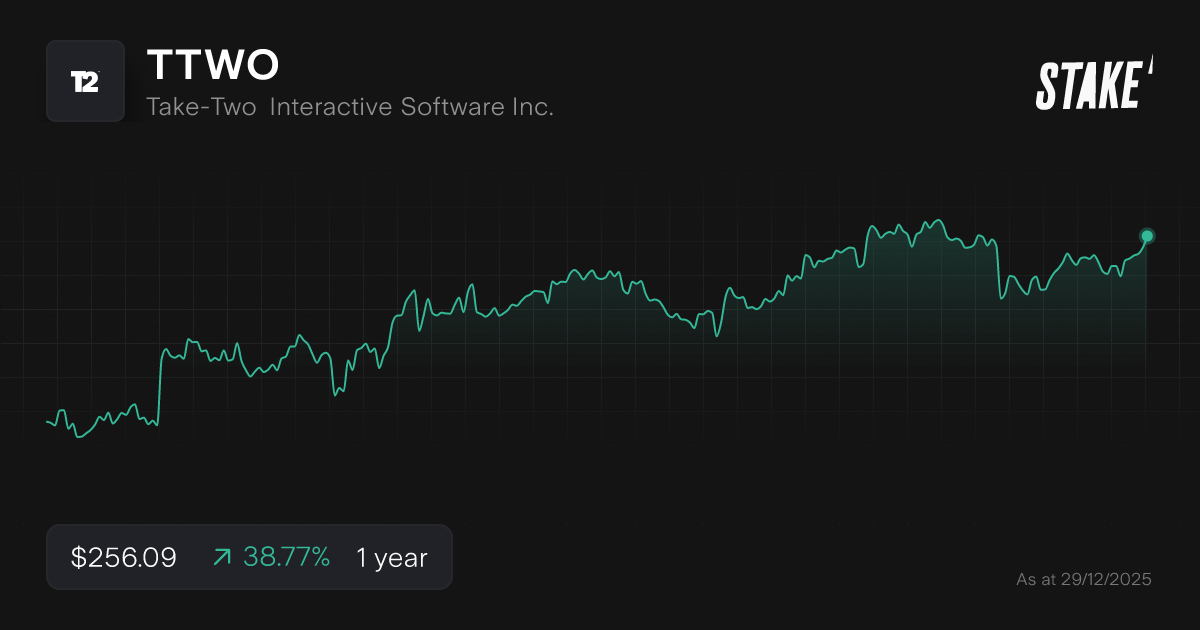Image resolution: width=1200 pixels, height=630 pixels.
Task: Open Take-Two Interactive Software Inc. company name
Action: coord(349,107)
